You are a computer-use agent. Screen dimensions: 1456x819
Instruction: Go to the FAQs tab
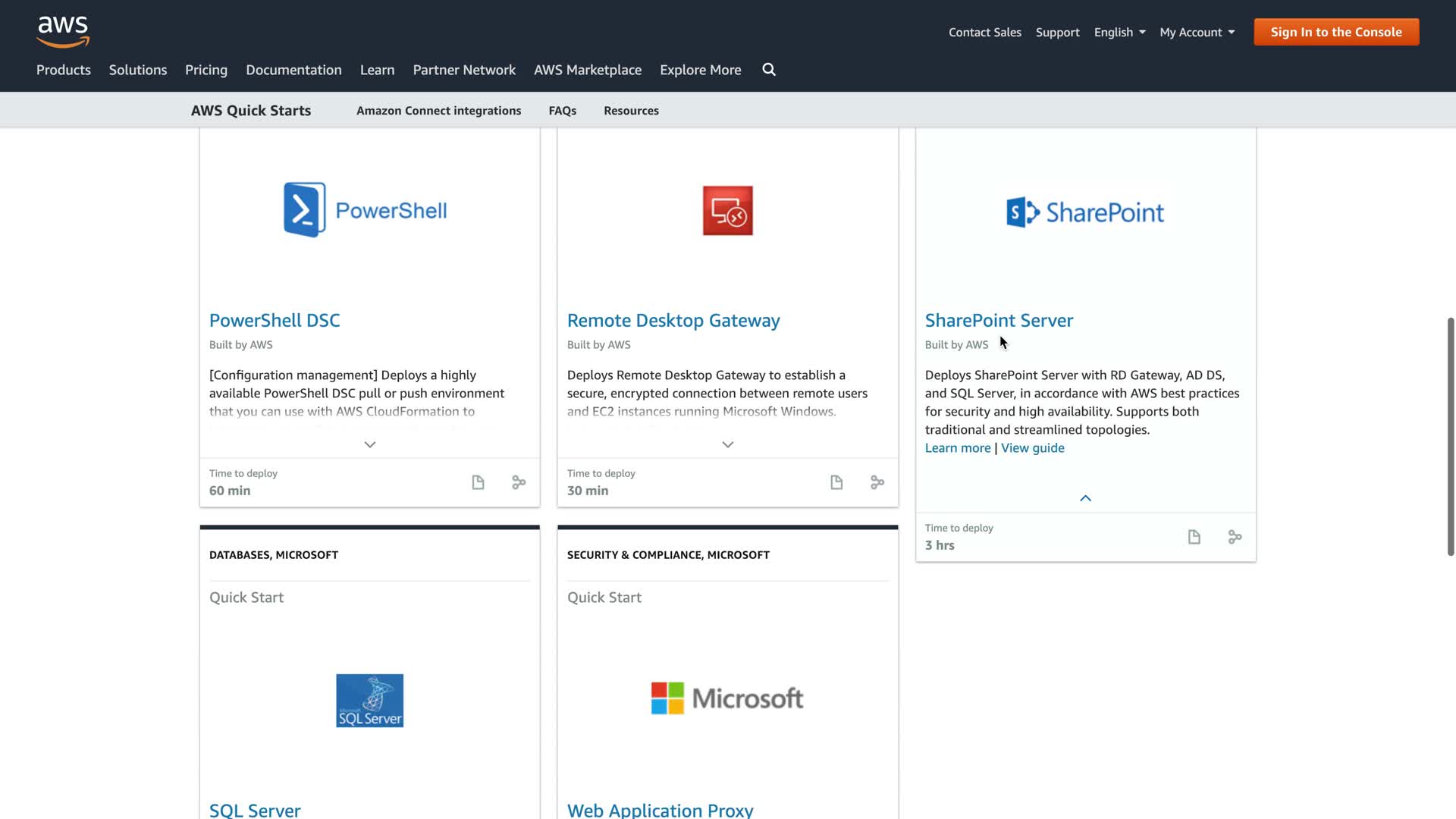click(563, 111)
